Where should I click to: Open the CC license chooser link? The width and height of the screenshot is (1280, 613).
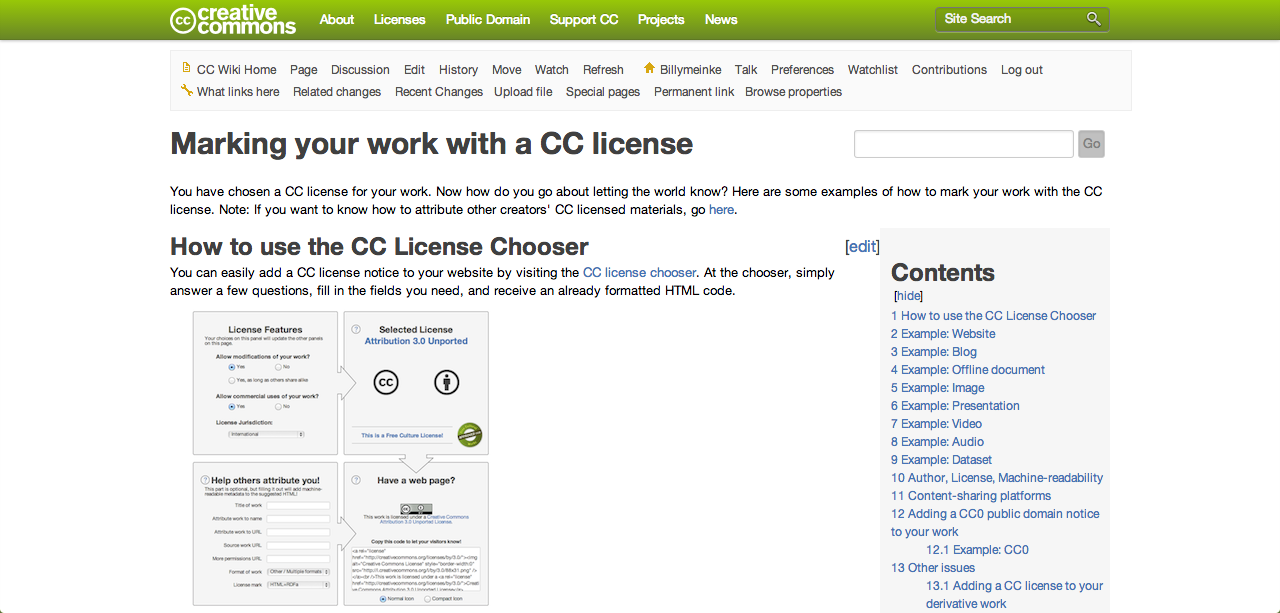click(639, 272)
